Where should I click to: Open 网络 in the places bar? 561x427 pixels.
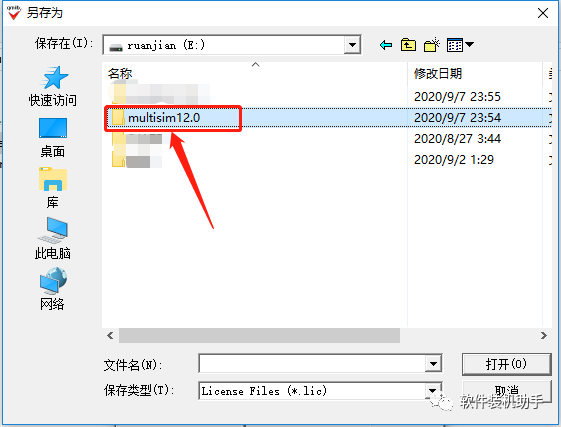pos(53,290)
